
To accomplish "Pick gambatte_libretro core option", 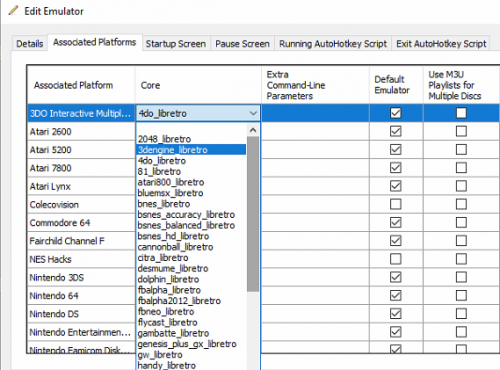I will coord(191,333).
